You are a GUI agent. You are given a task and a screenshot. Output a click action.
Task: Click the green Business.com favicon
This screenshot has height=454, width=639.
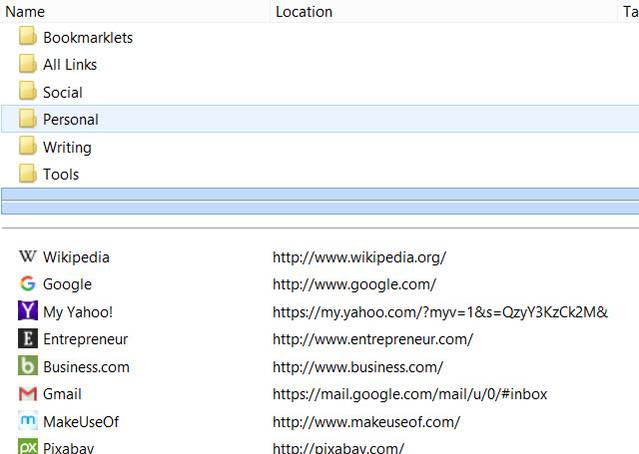click(28, 366)
